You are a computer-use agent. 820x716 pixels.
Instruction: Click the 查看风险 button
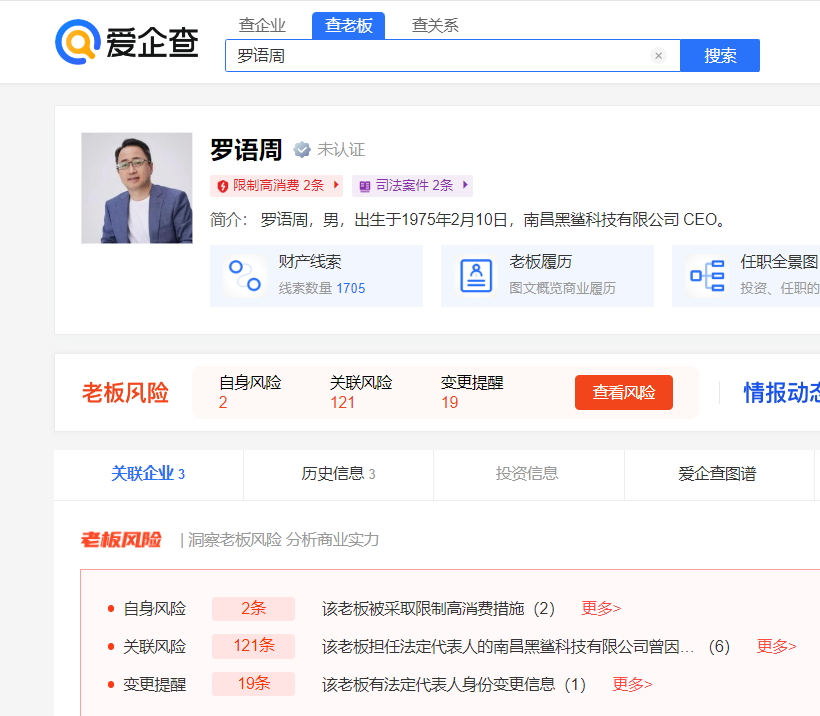624,392
